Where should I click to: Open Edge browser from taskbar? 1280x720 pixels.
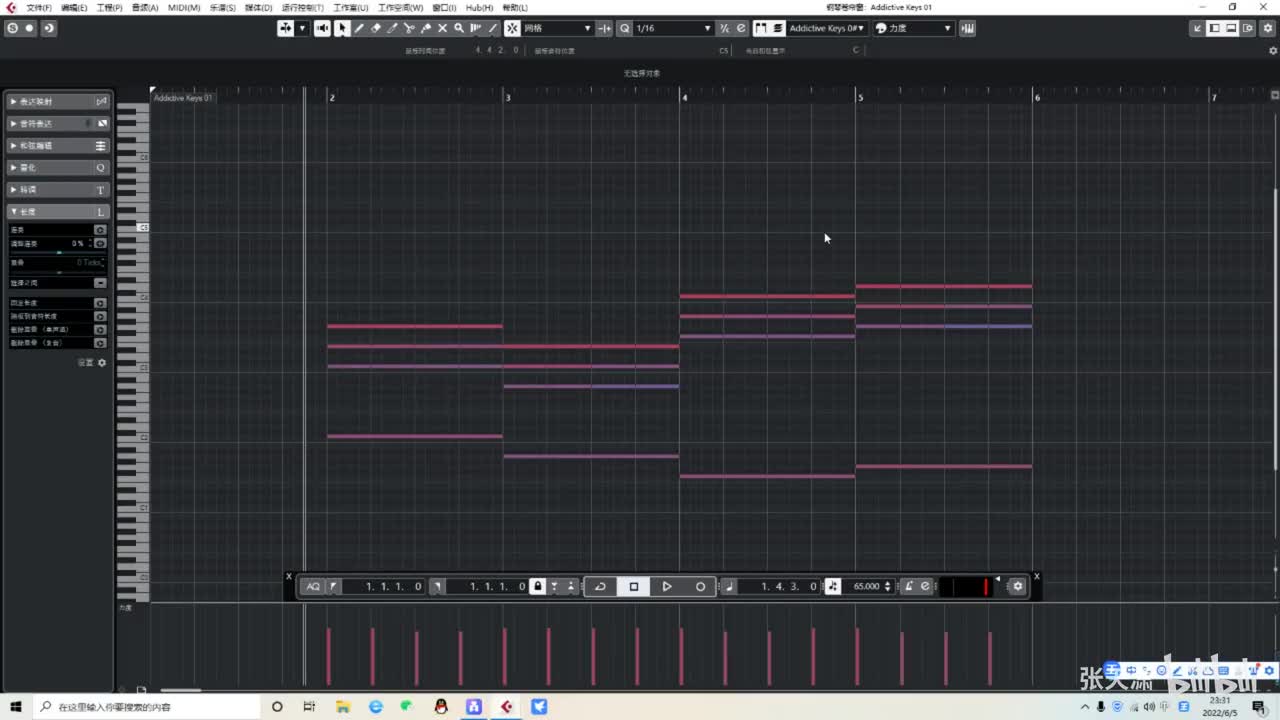(376, 707)
